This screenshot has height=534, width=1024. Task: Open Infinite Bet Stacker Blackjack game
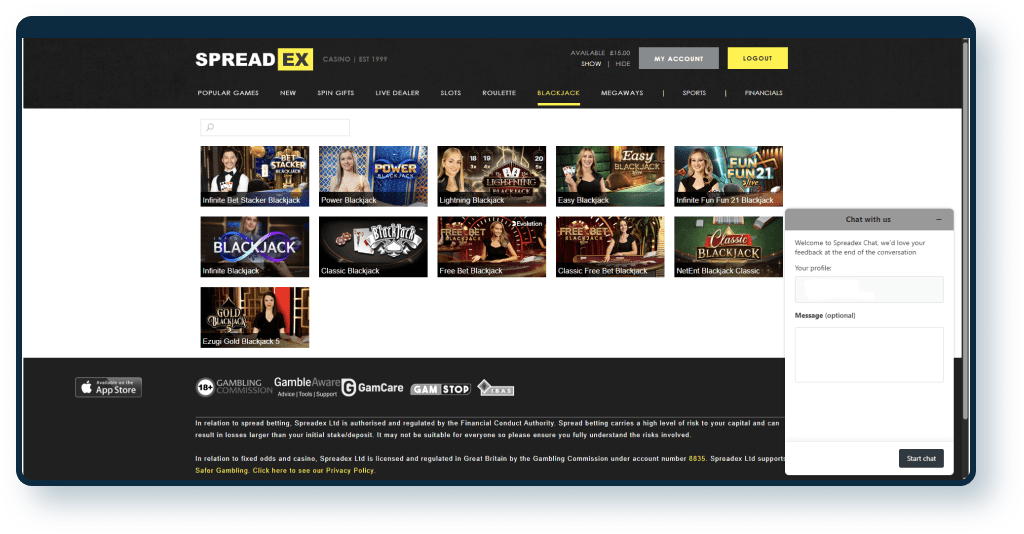255,176
